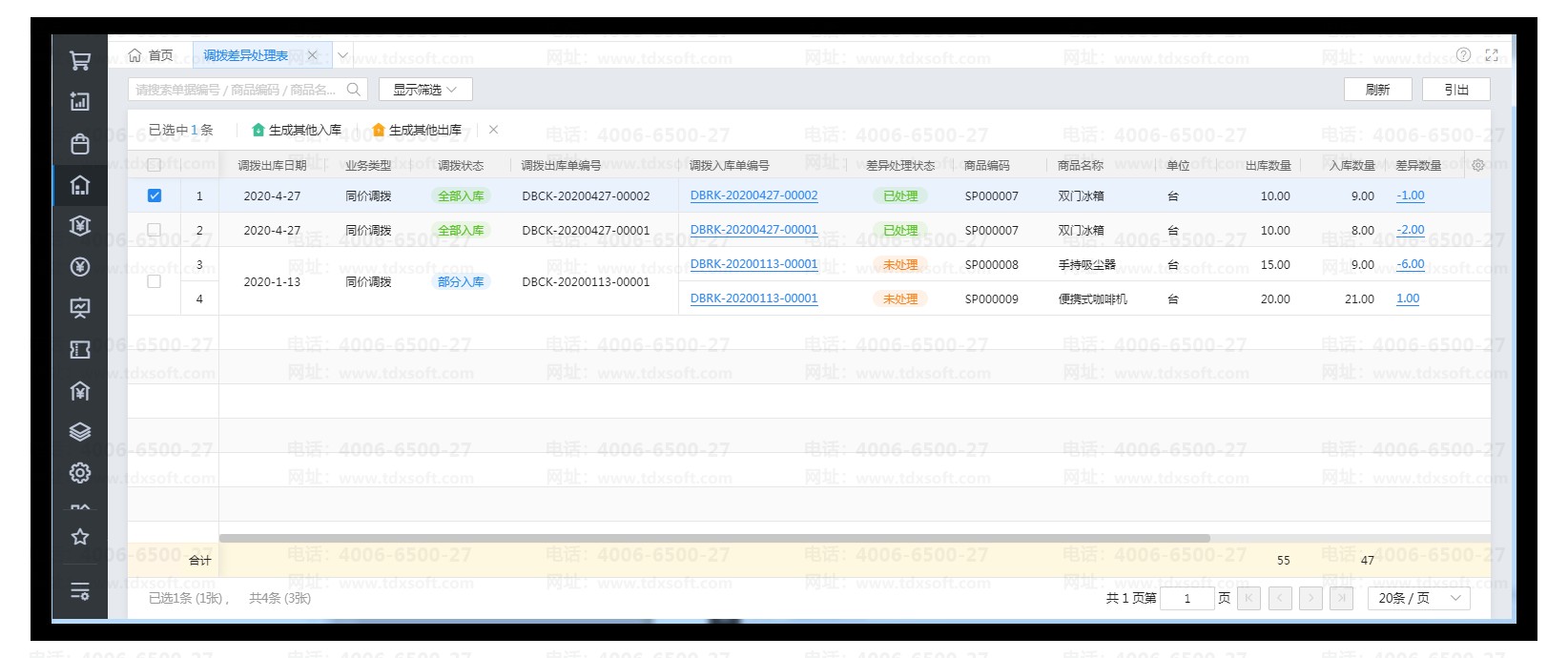
Task: Open the 20条/页 page size dropdown
Action: 1419,598
